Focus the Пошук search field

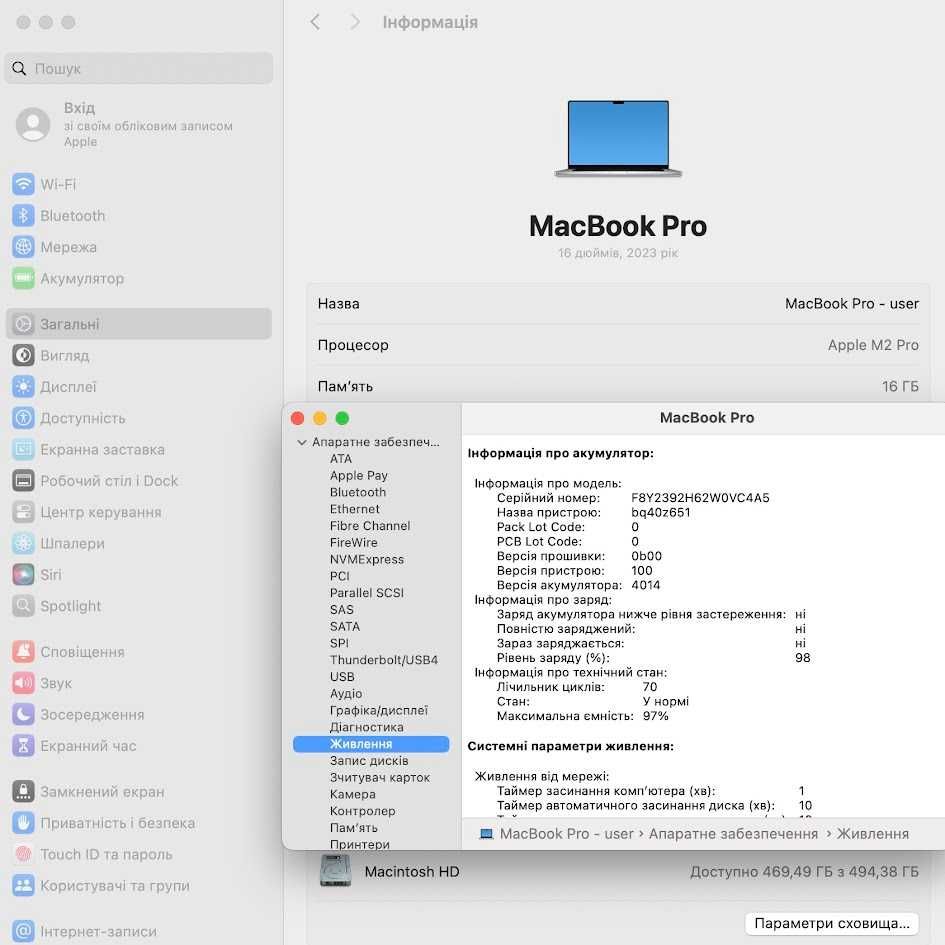pos(139,68)
